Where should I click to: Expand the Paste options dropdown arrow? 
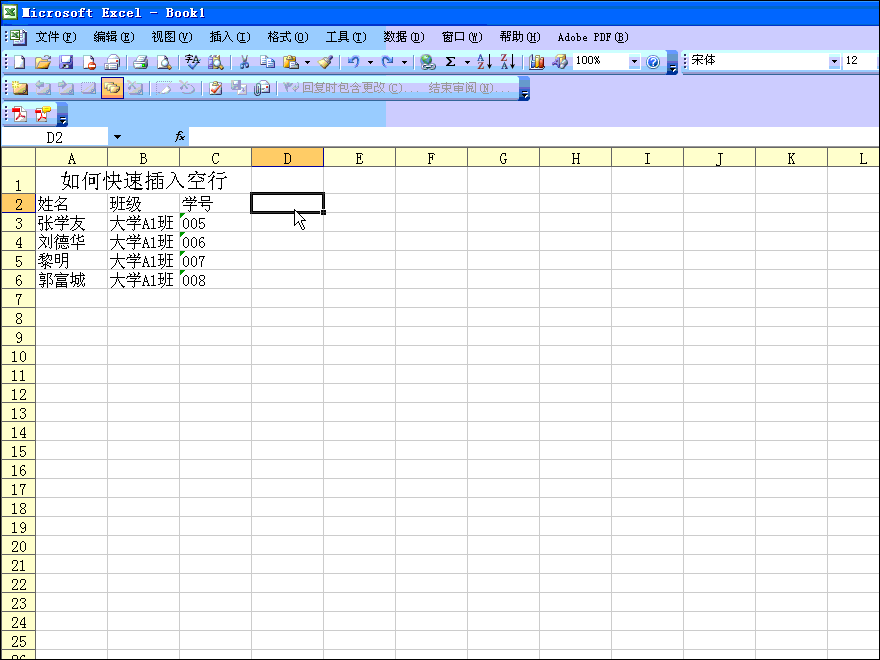point(307,62)
